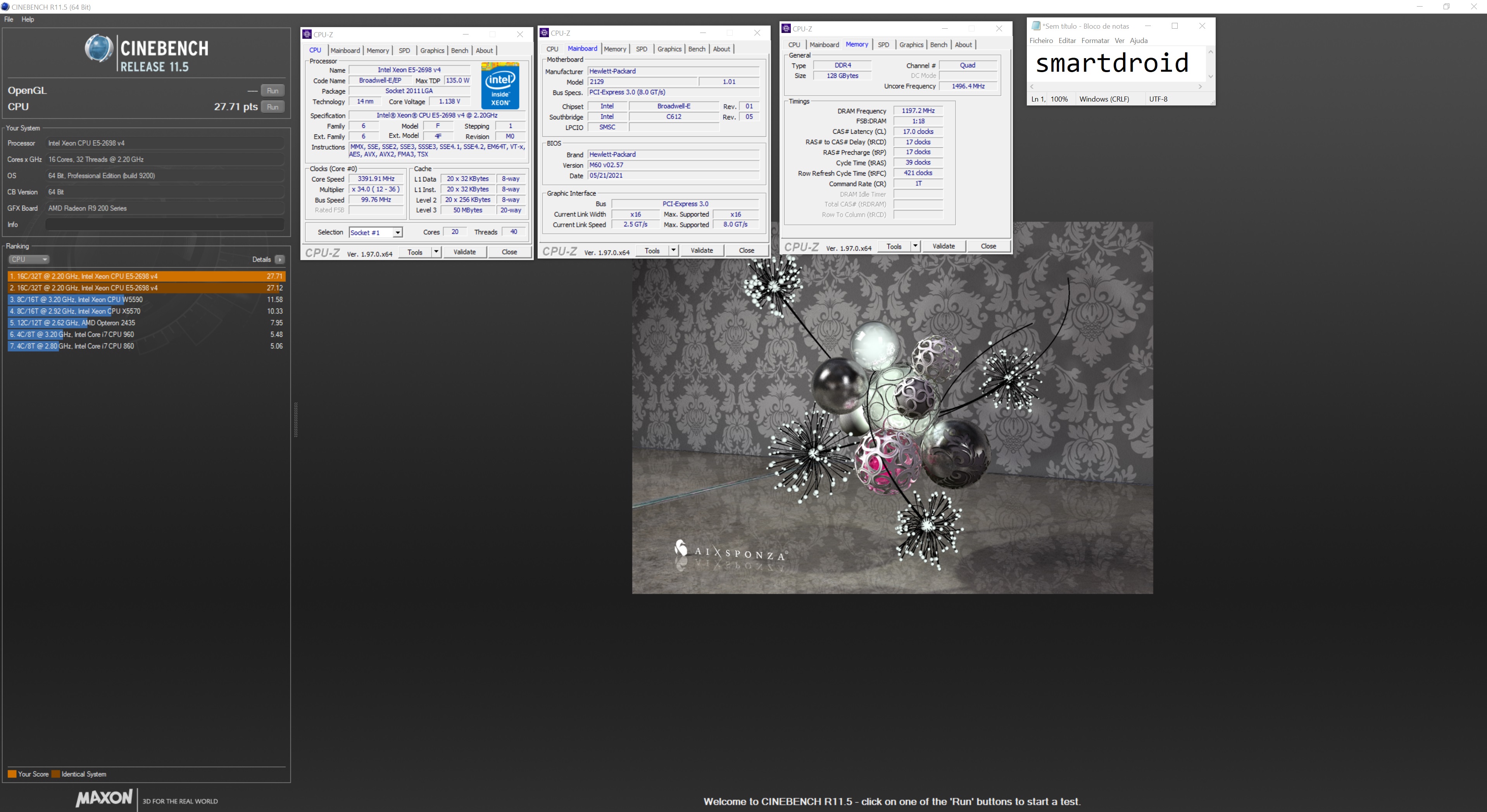Viewport: 1487px width, 812px height.
Task: Open SPD tab in Mainboard CPU-Z window
Action: [x=641, y=49]
